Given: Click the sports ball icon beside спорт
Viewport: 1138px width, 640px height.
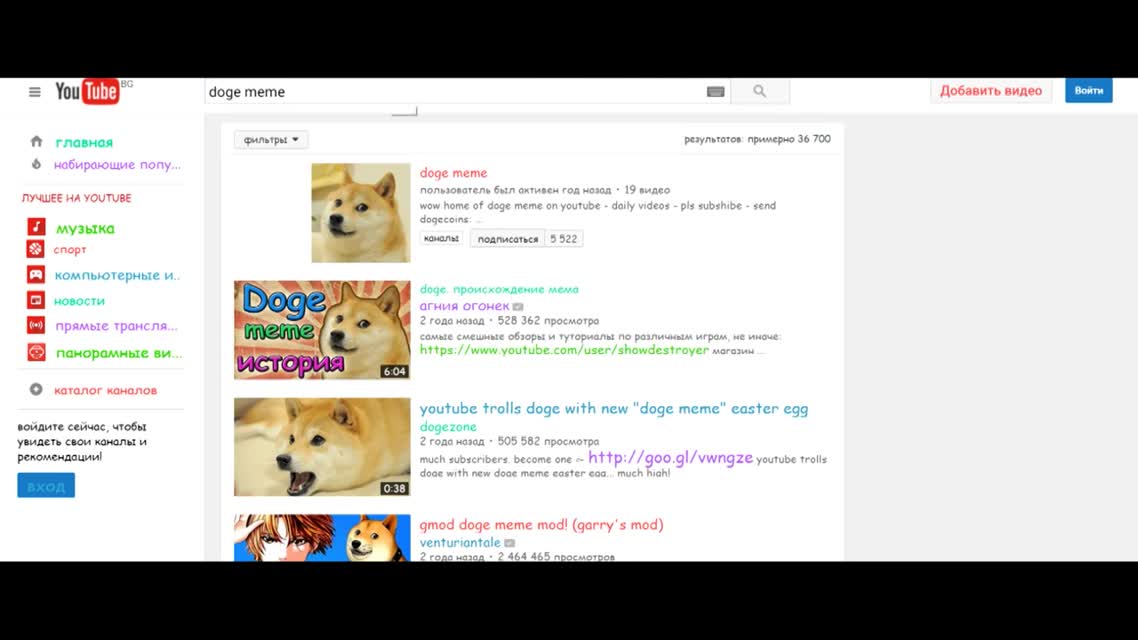Looking at the screenshot, I should click(36, 249).
